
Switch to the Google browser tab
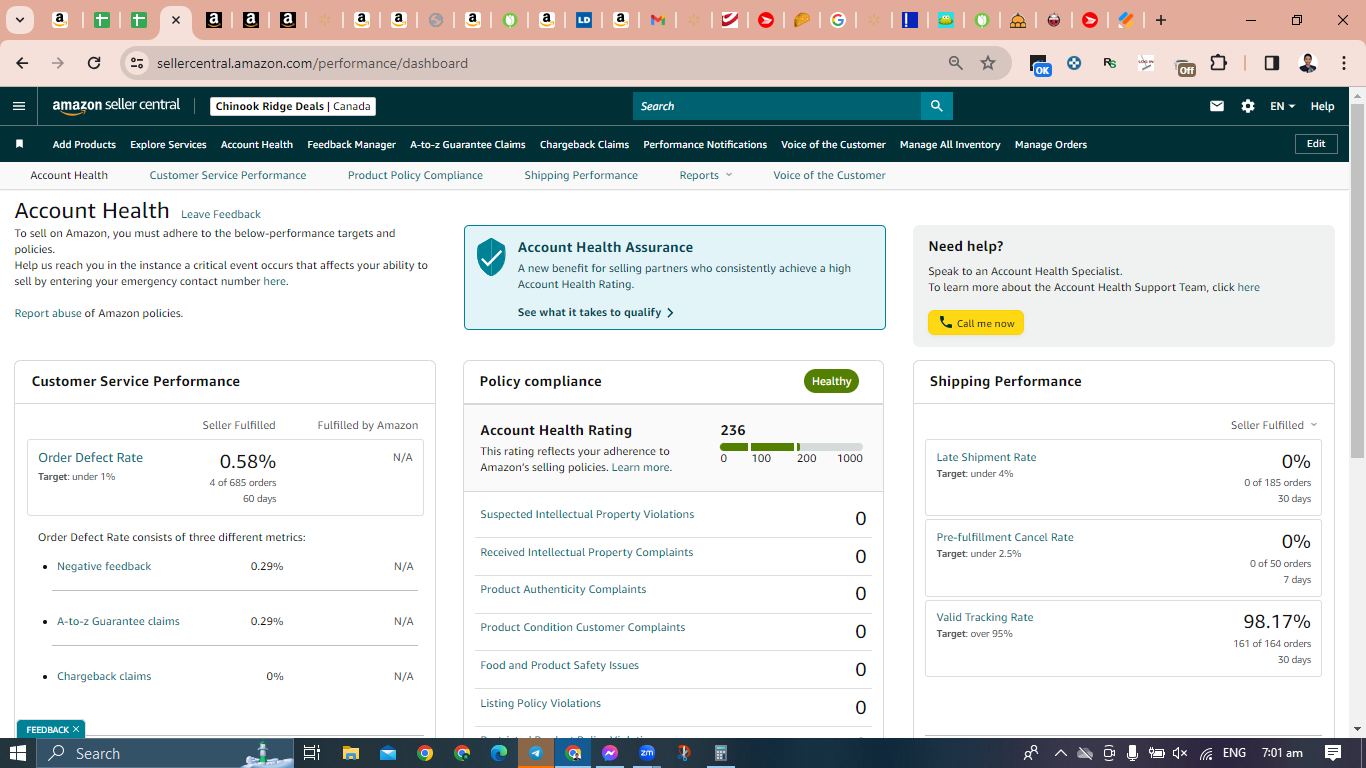[838, 20]
